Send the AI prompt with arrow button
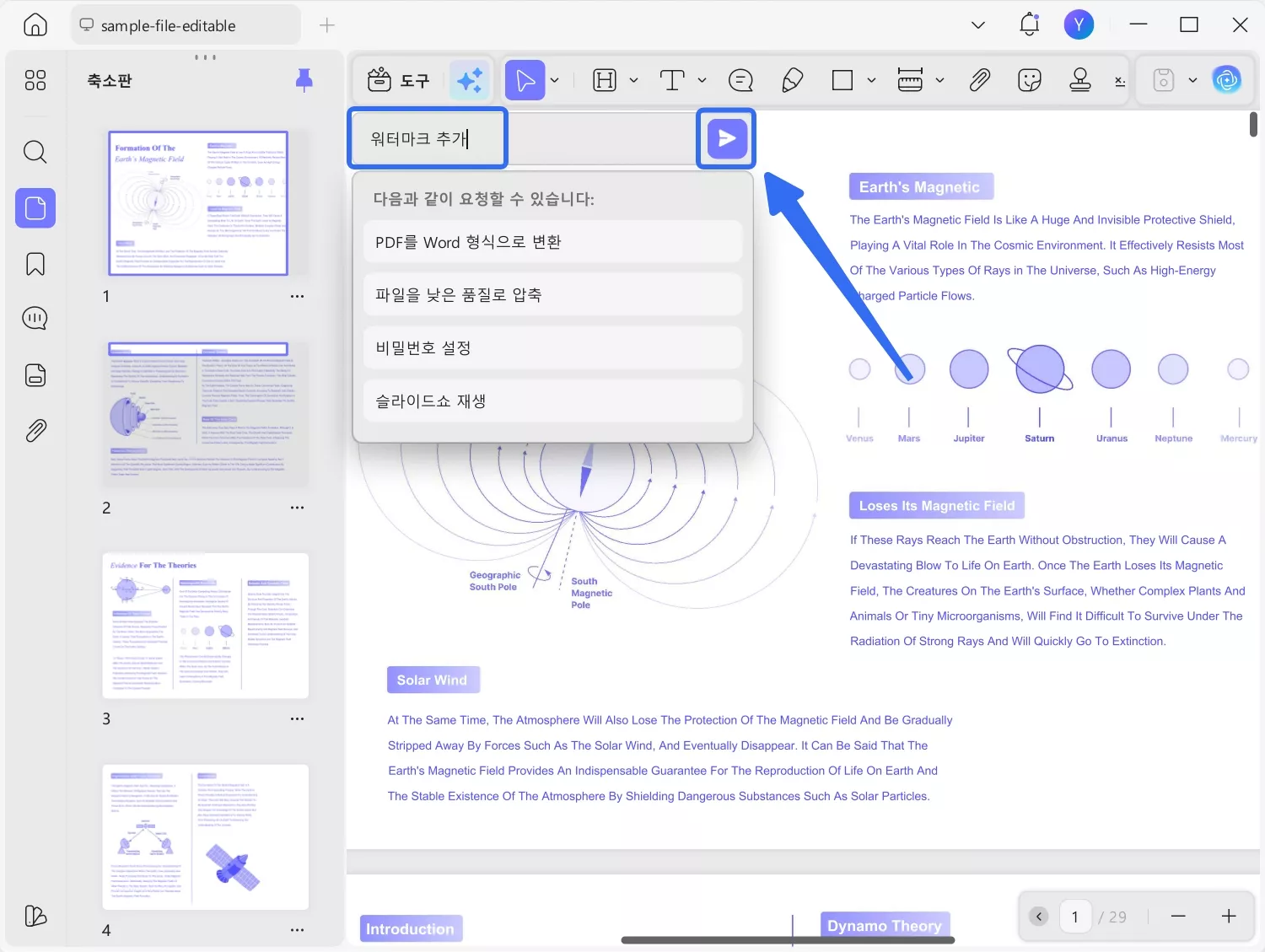 pyautogui.click(x=727, y=138)
